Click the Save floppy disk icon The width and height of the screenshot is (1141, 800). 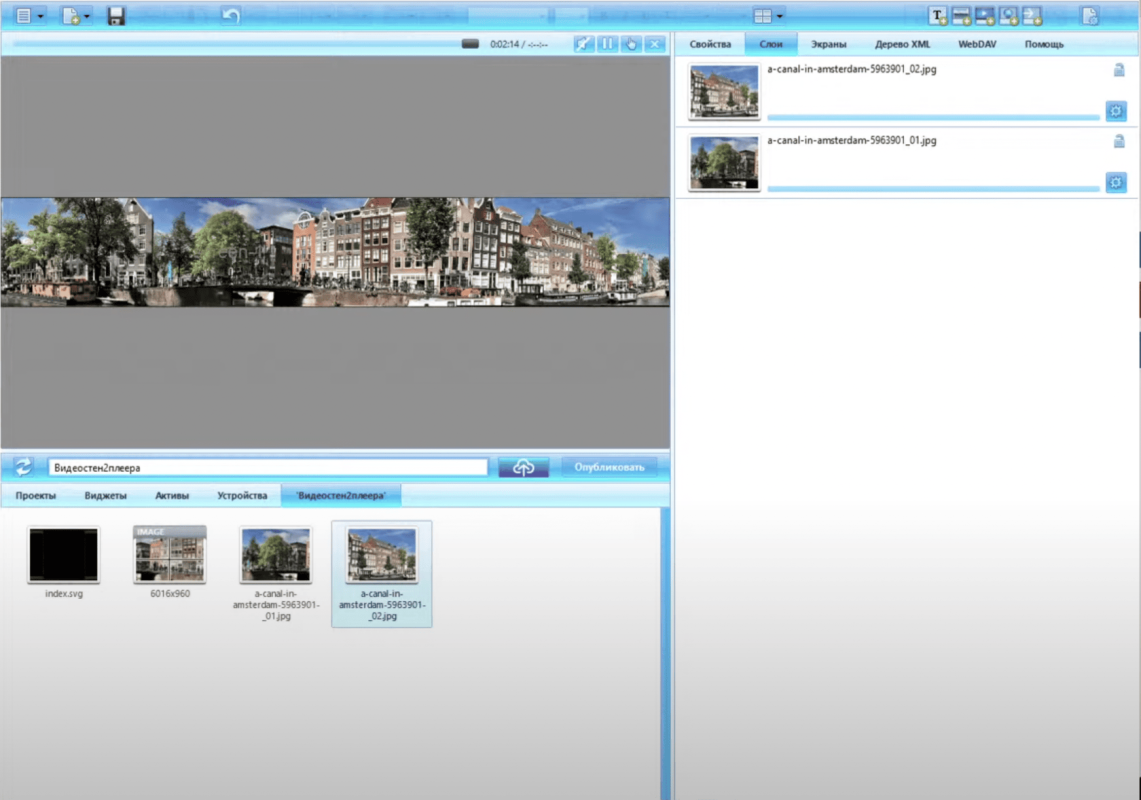(x=116, y=15)
